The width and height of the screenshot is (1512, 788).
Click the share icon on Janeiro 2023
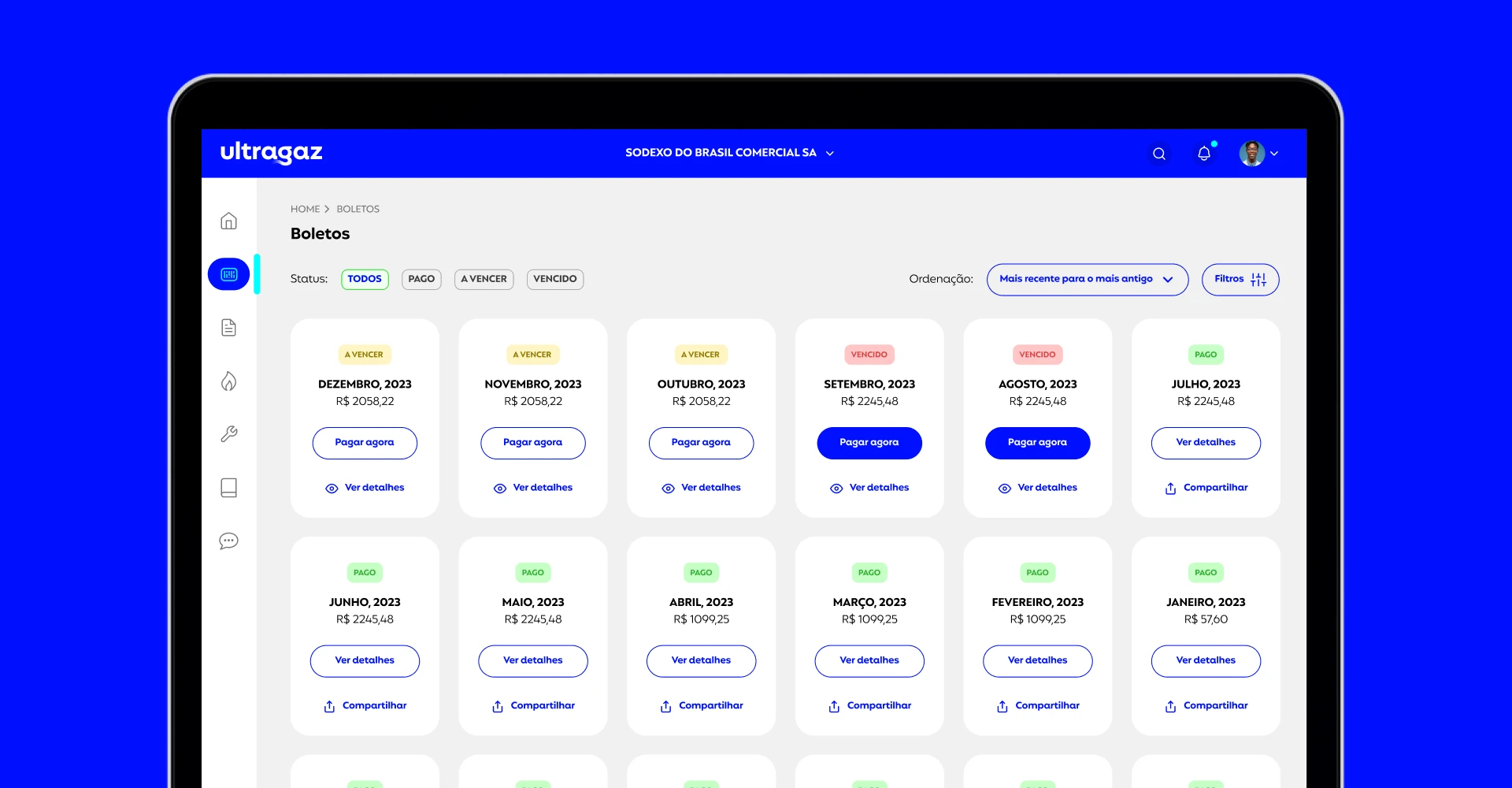pos(1170,707)
